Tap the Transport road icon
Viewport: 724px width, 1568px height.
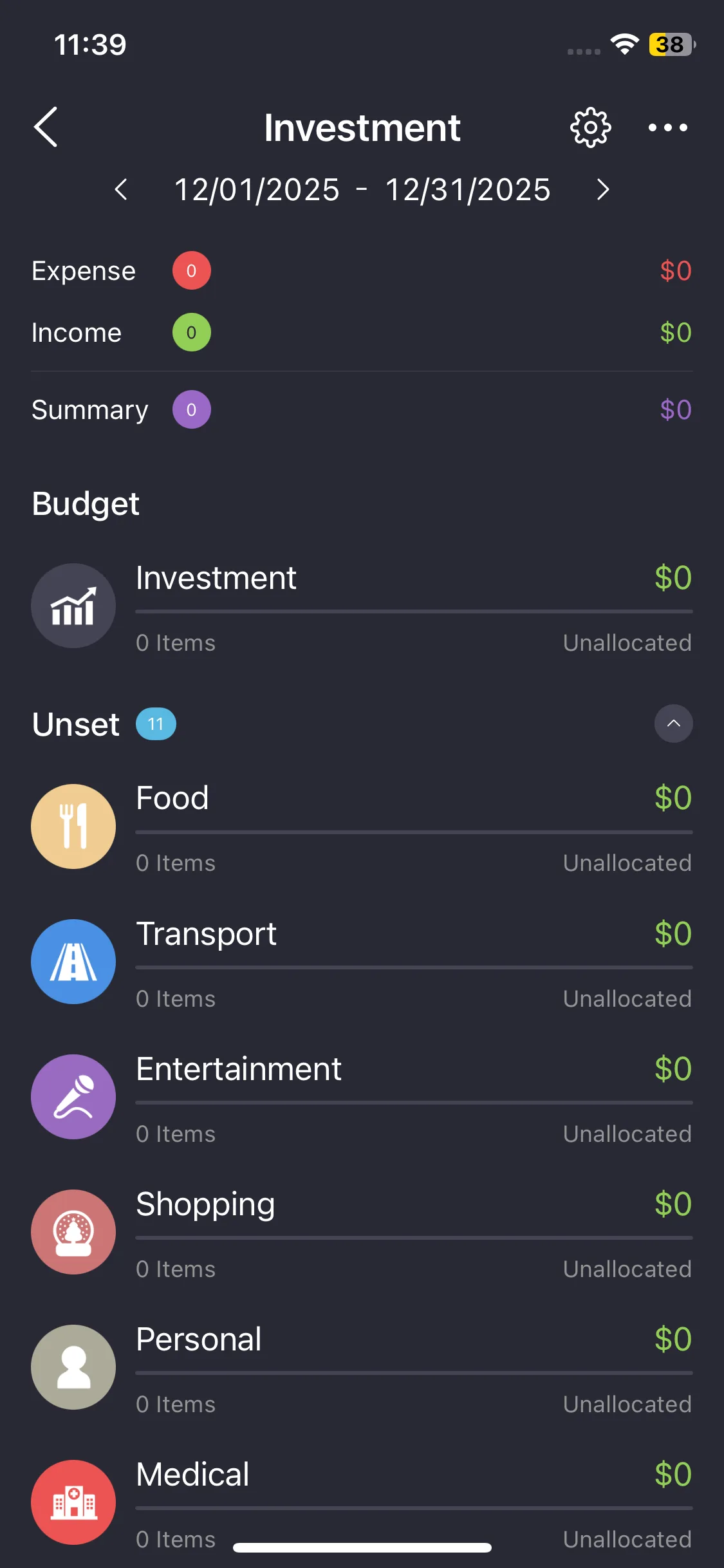pos(73,962)
